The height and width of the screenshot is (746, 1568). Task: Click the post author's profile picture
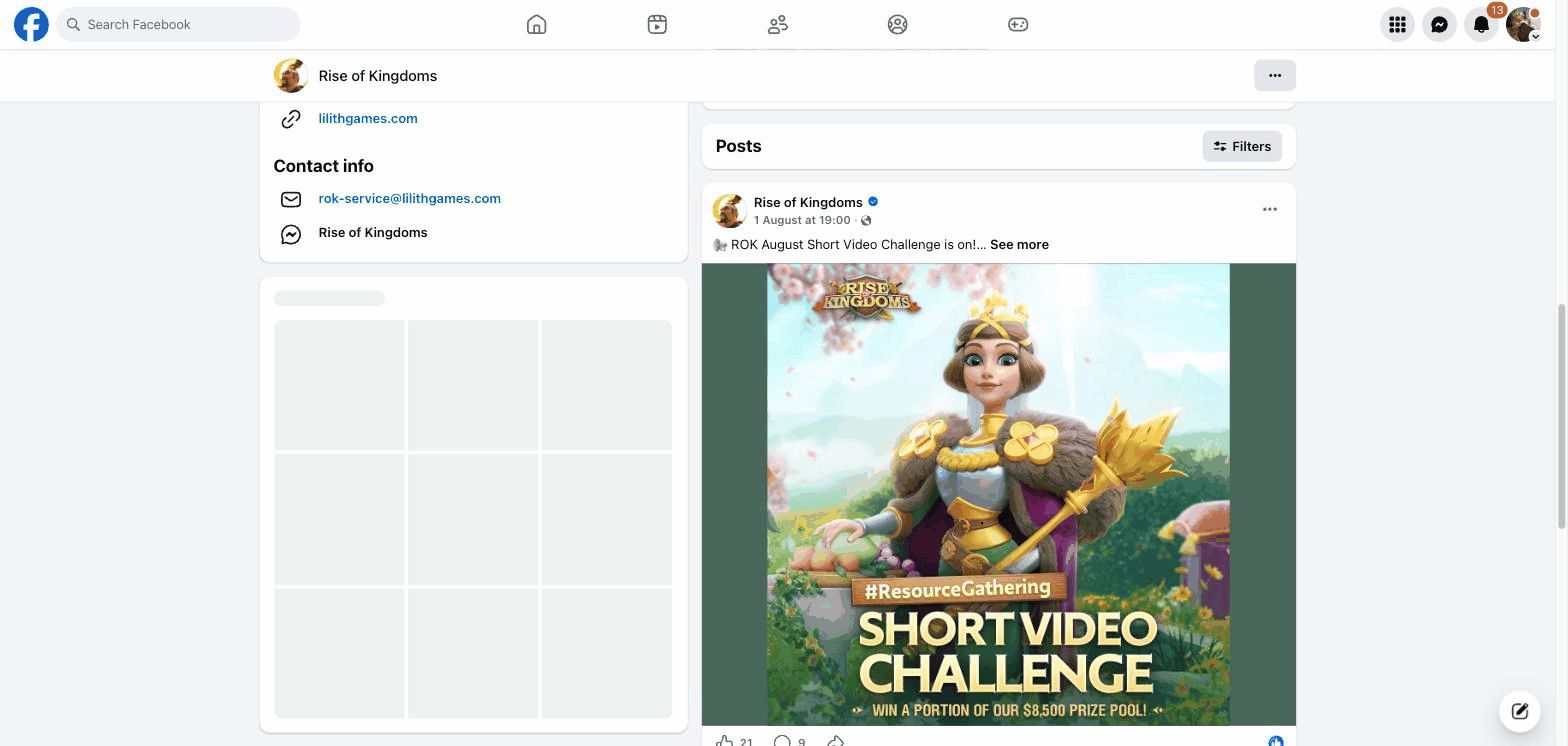click(729, 211)
